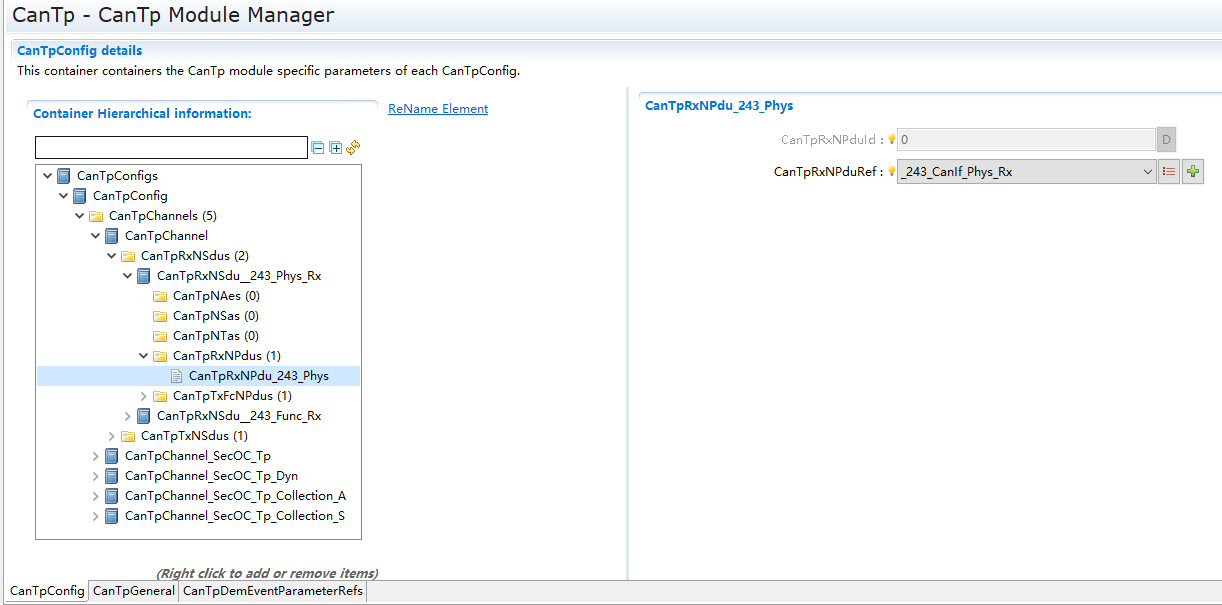This screenshot has width=1222, height=605.
Task: Click the green plus add reference icon
Action: (x=1192, y=172)
